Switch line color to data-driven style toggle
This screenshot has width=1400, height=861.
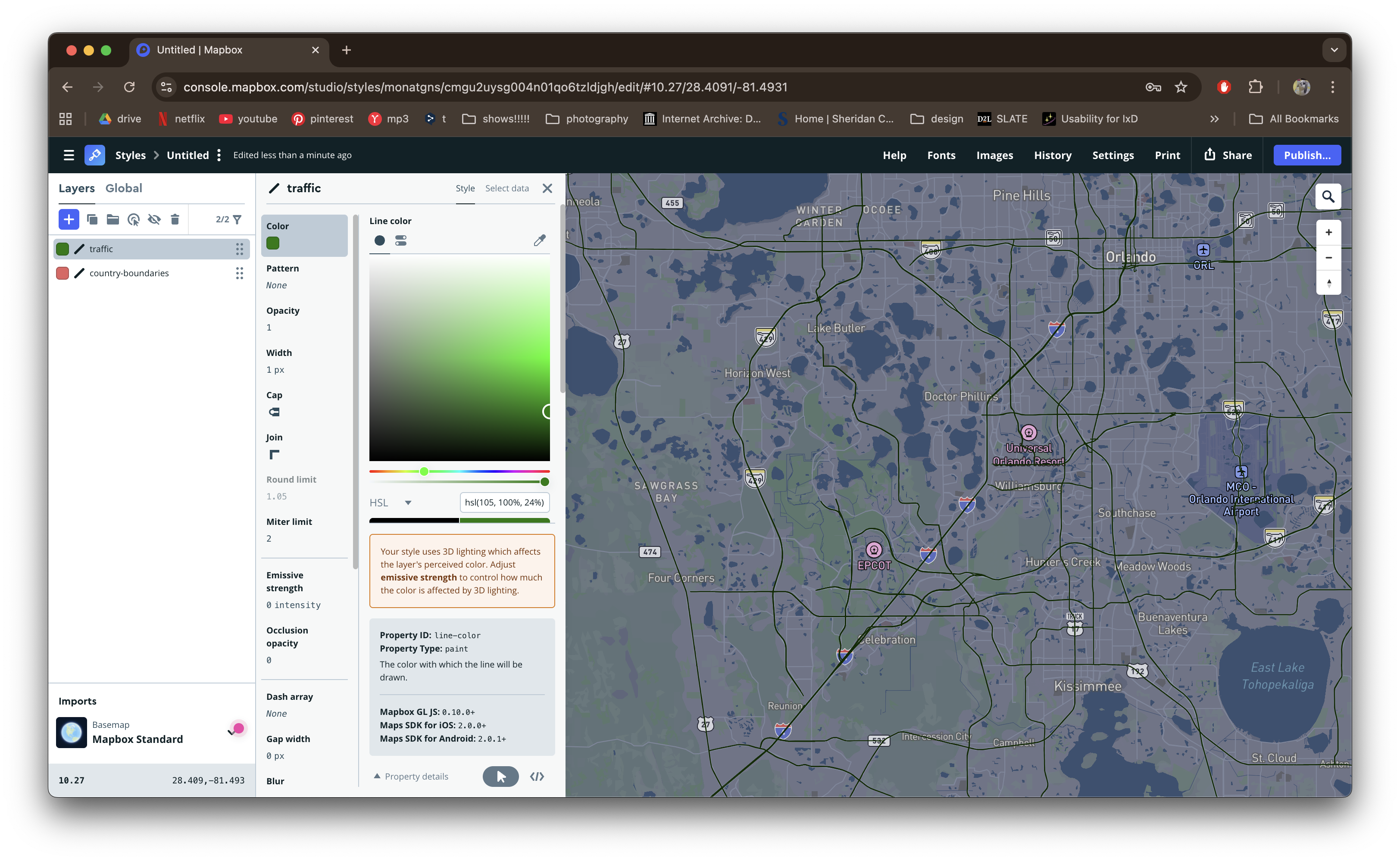(x=400, y=240)
